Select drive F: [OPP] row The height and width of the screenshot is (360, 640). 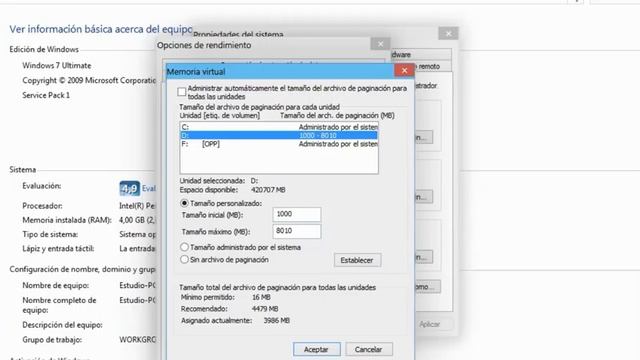tap(279, 144)
